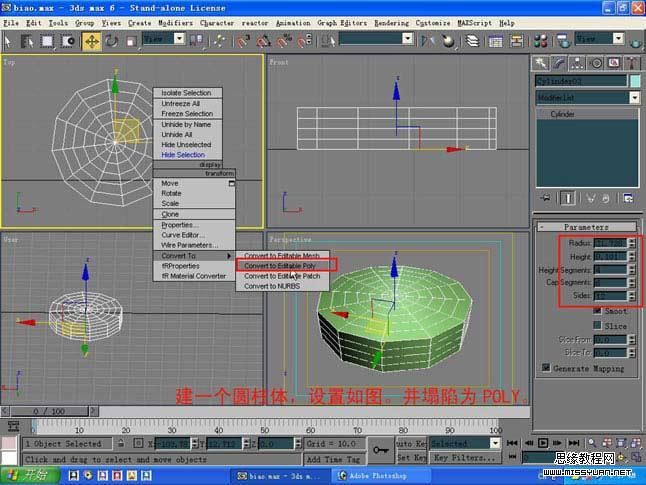Screen dimensions: 646x485
Task: Click Configure Modifier Sets icon
Action: [x=628, y=198]
